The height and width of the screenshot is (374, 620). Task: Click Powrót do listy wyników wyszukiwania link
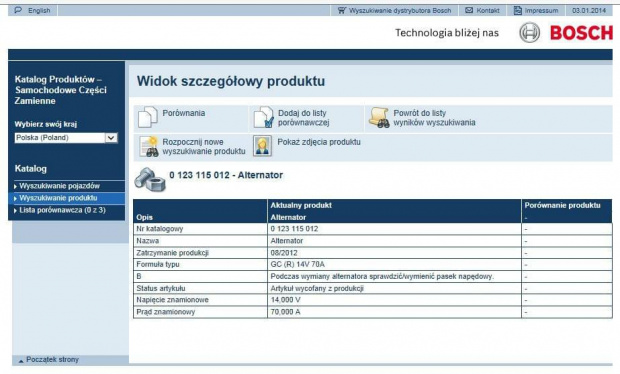(434, 118)
